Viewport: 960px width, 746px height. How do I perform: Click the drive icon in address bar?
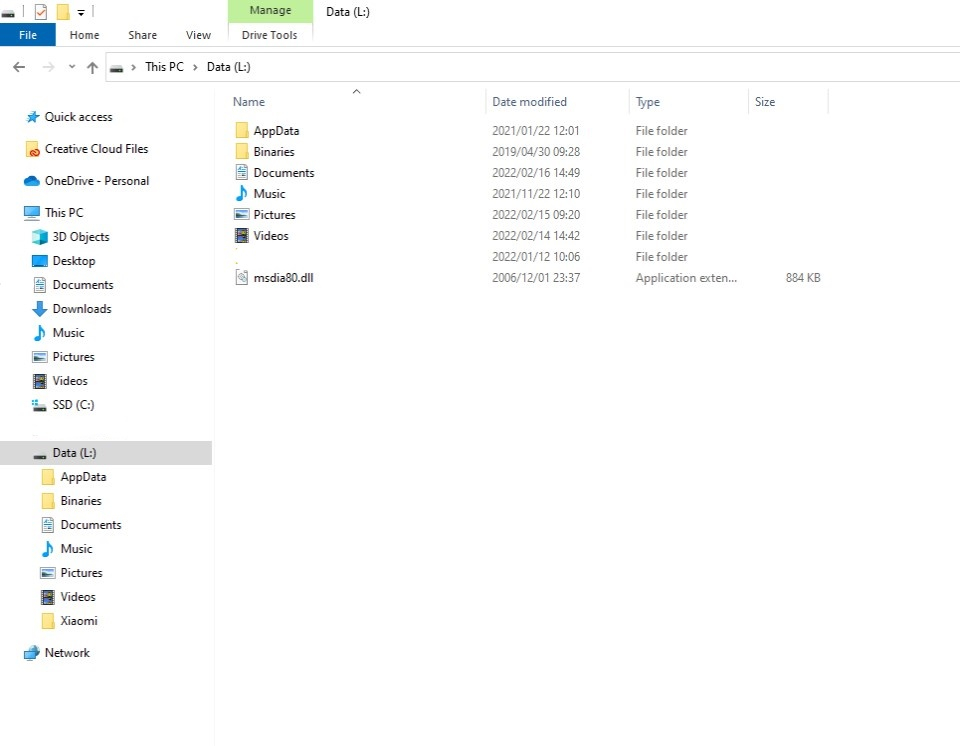pyautogui.click(x=116, y=68)
